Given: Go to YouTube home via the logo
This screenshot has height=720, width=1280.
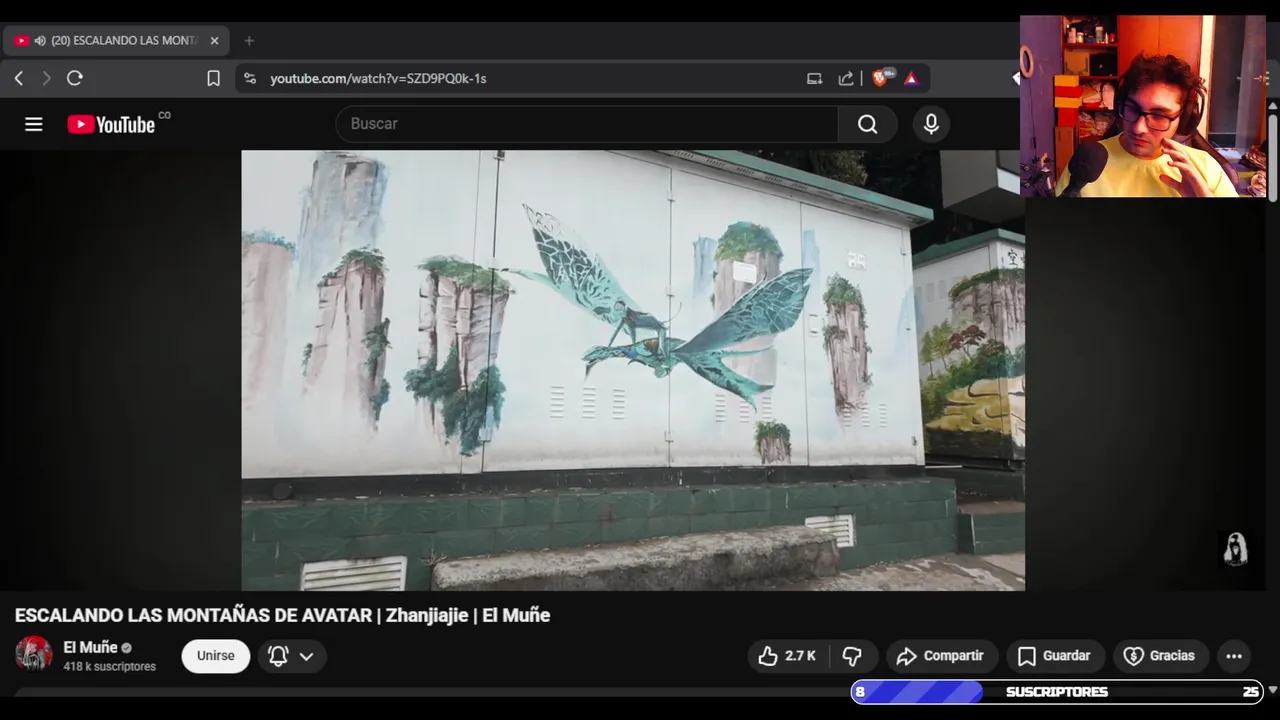Looking at the screenshot, I should click(111, 124).
